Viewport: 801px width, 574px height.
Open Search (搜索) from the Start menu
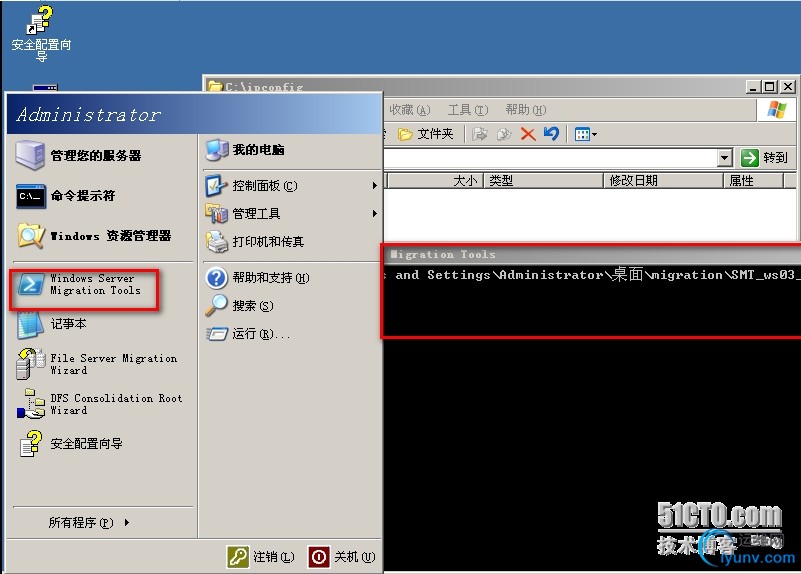tap(240, 305)
